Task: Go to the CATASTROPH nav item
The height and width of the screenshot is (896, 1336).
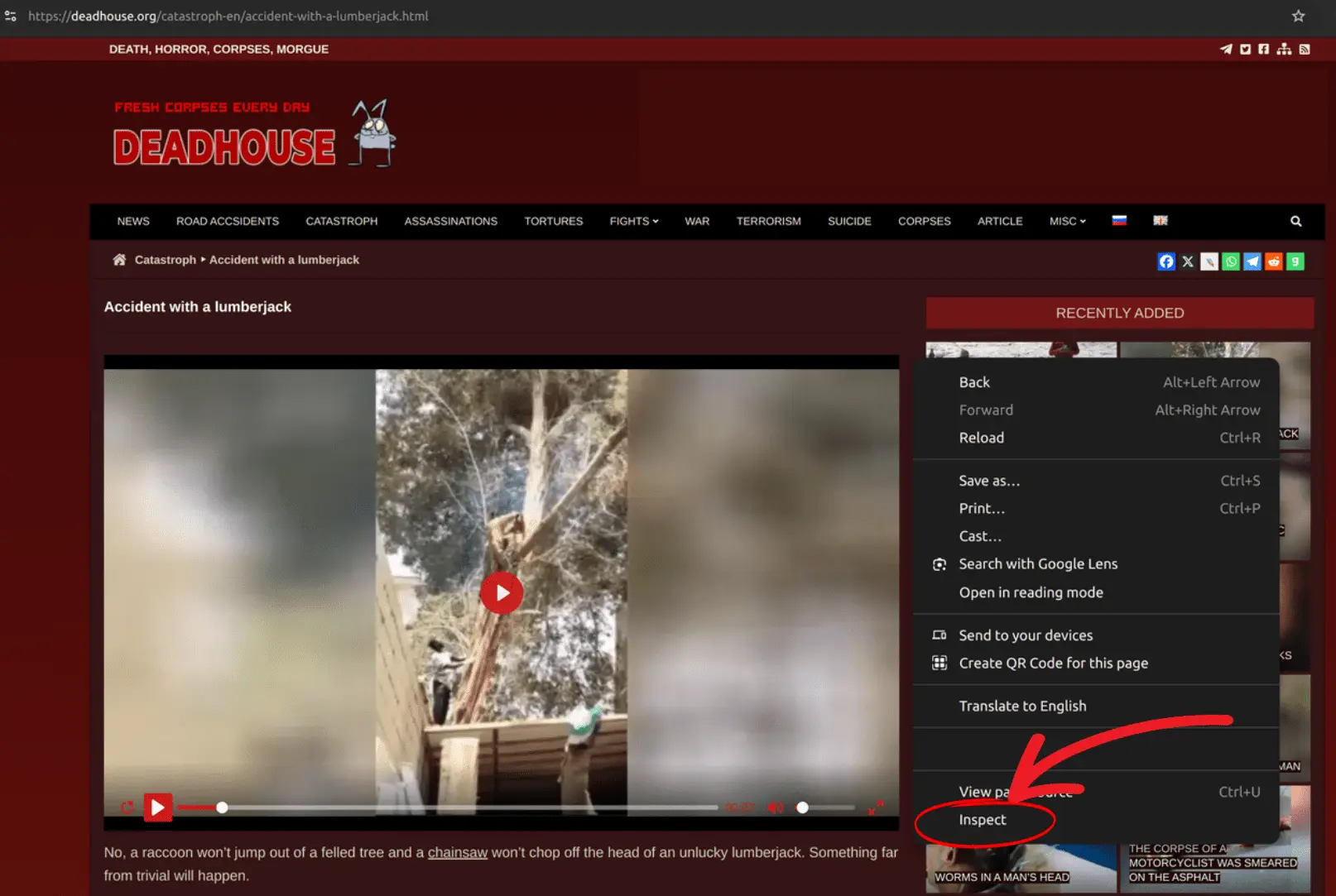Action: click(x=342, y=222)
